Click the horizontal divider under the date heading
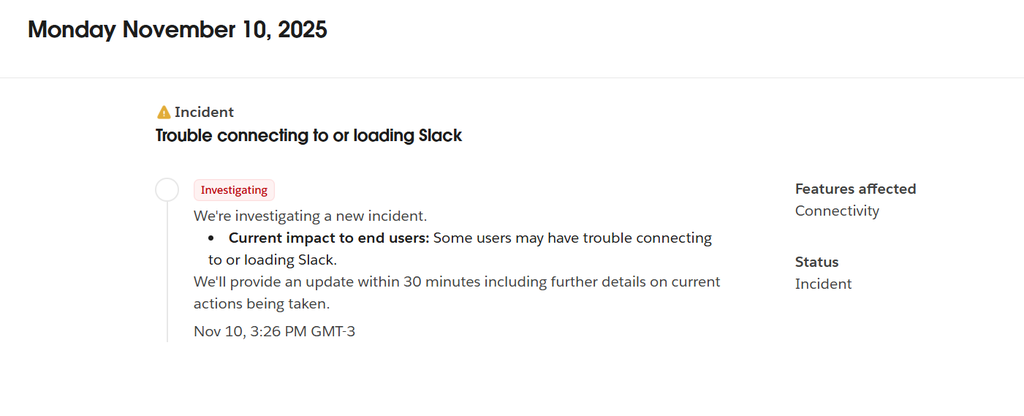The width and height of the screenshot is (1024, 416). click(x=512, y=78)
